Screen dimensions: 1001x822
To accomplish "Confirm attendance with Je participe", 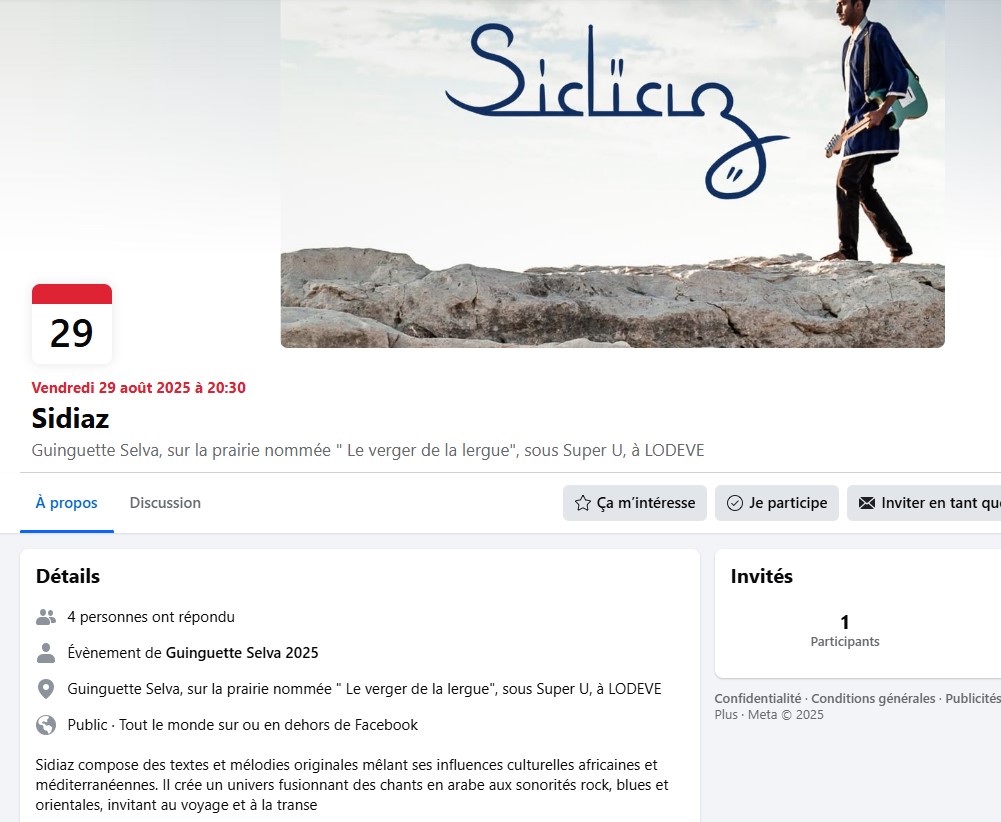I will [x=777, y=503].
